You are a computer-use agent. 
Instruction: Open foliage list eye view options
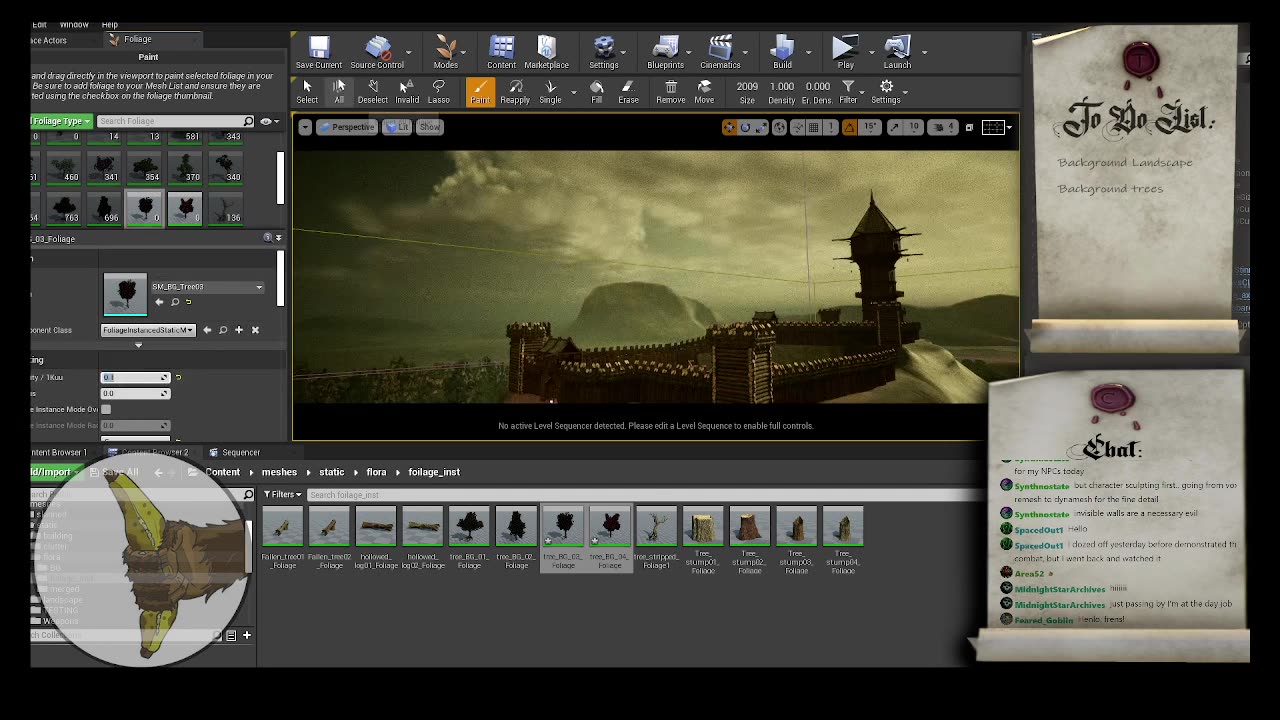[267, 121]
